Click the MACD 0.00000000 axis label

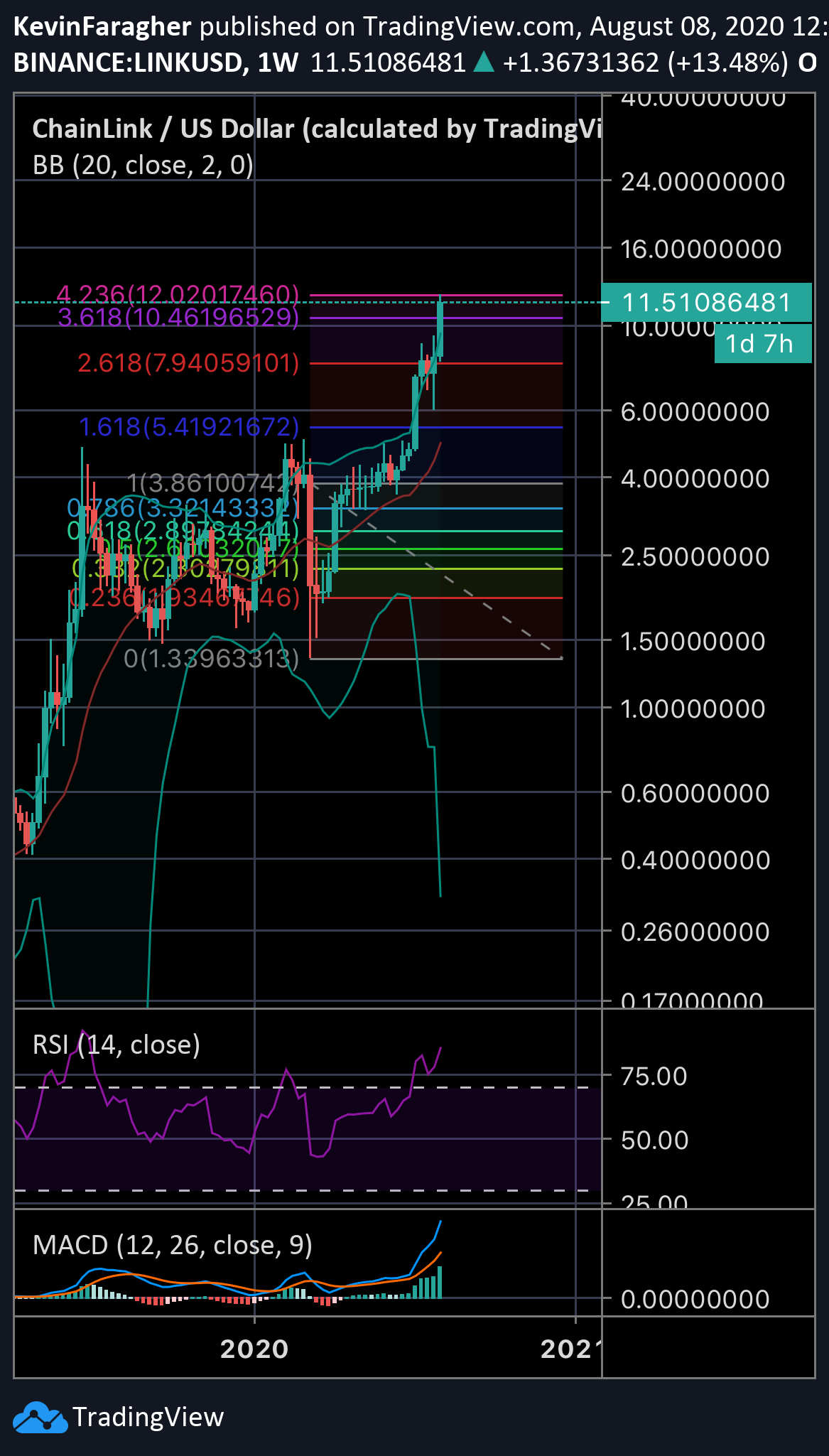pyautogui.click(x=695, y=1299)
